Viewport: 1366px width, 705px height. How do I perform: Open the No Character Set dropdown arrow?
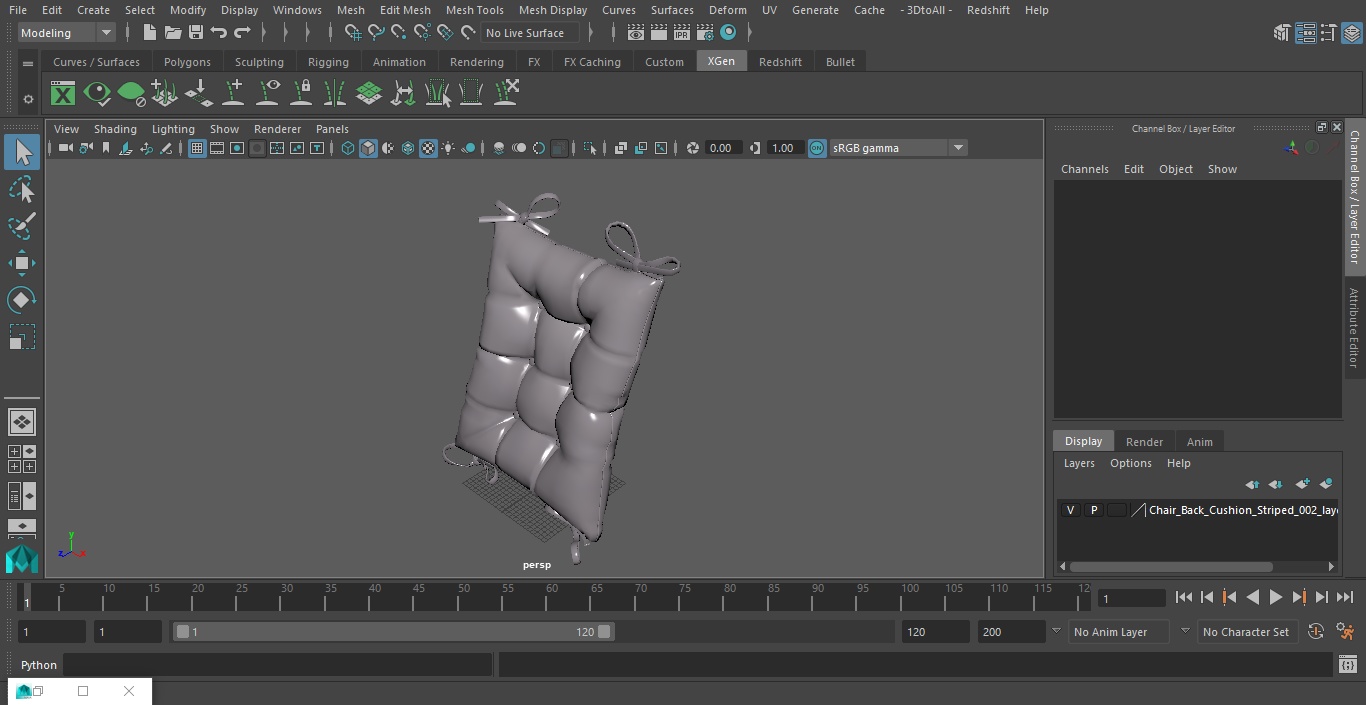(x=1185, y=632)
